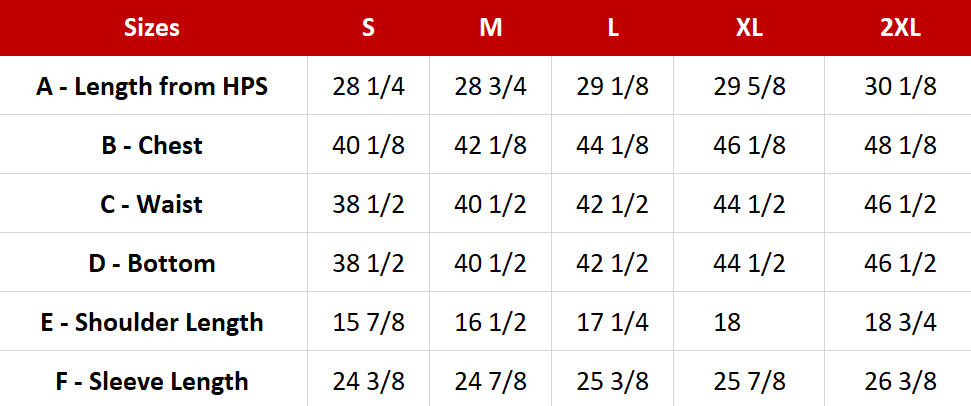Click the S length value 28 1/4
Viewport: 971px width, 406px height.
tap(368, 86)
